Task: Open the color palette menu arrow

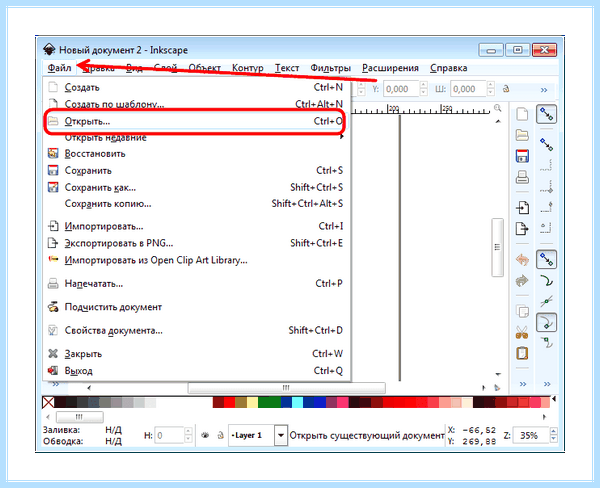Action: pos(554,399)
